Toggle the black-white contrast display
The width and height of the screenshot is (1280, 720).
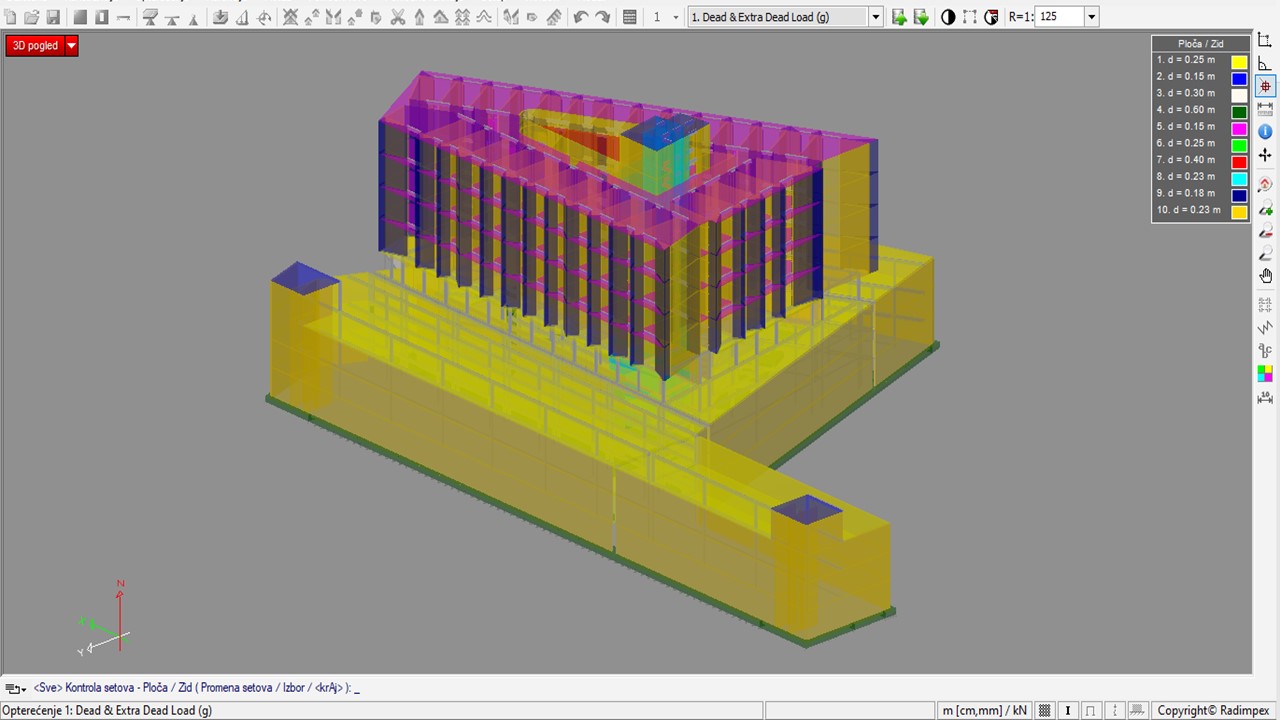tap(948, 17)
